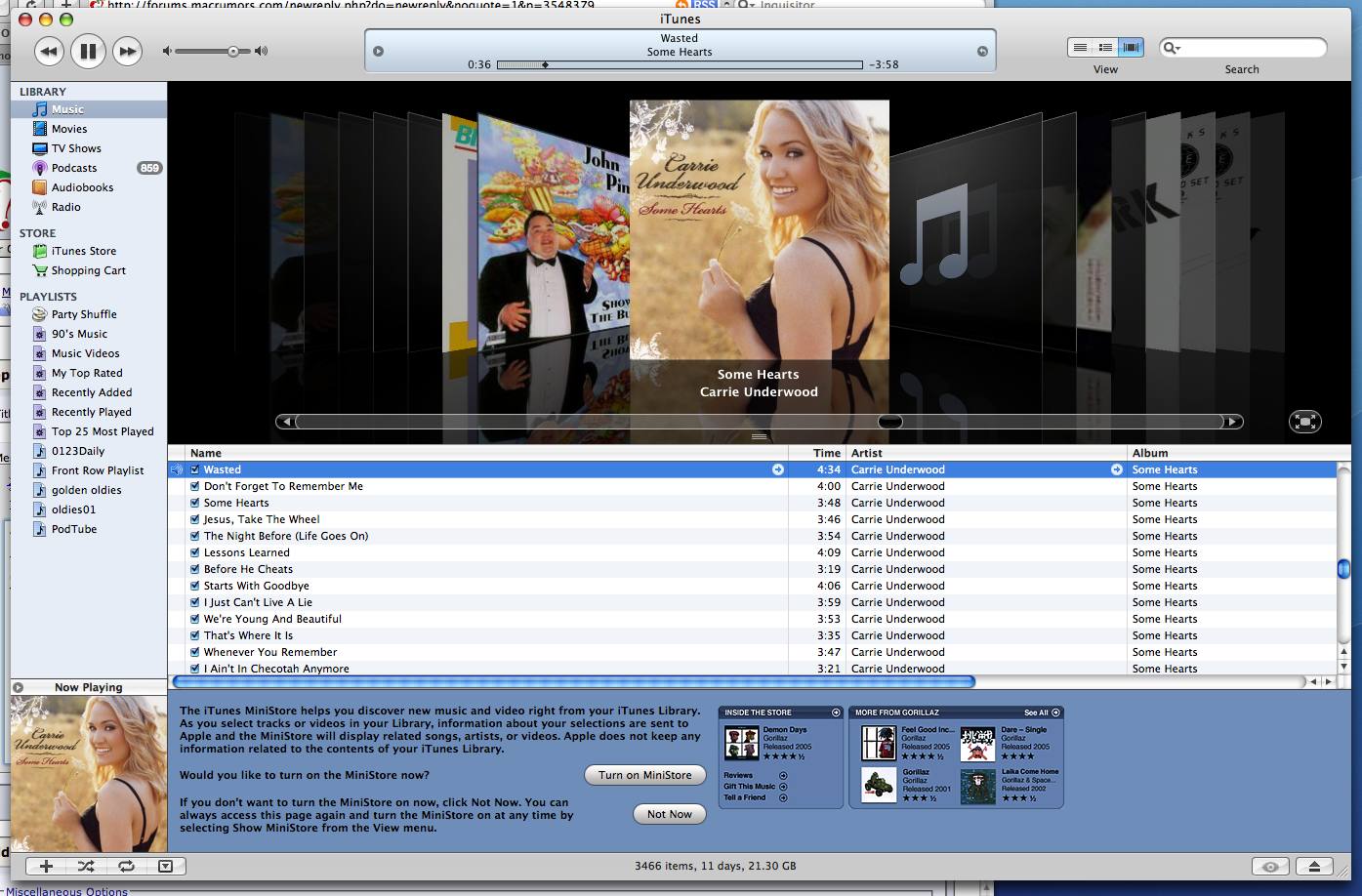This screenshot has height=896, width=1362.
Task: Open the eye browse button
Action: click(1270, 867)
